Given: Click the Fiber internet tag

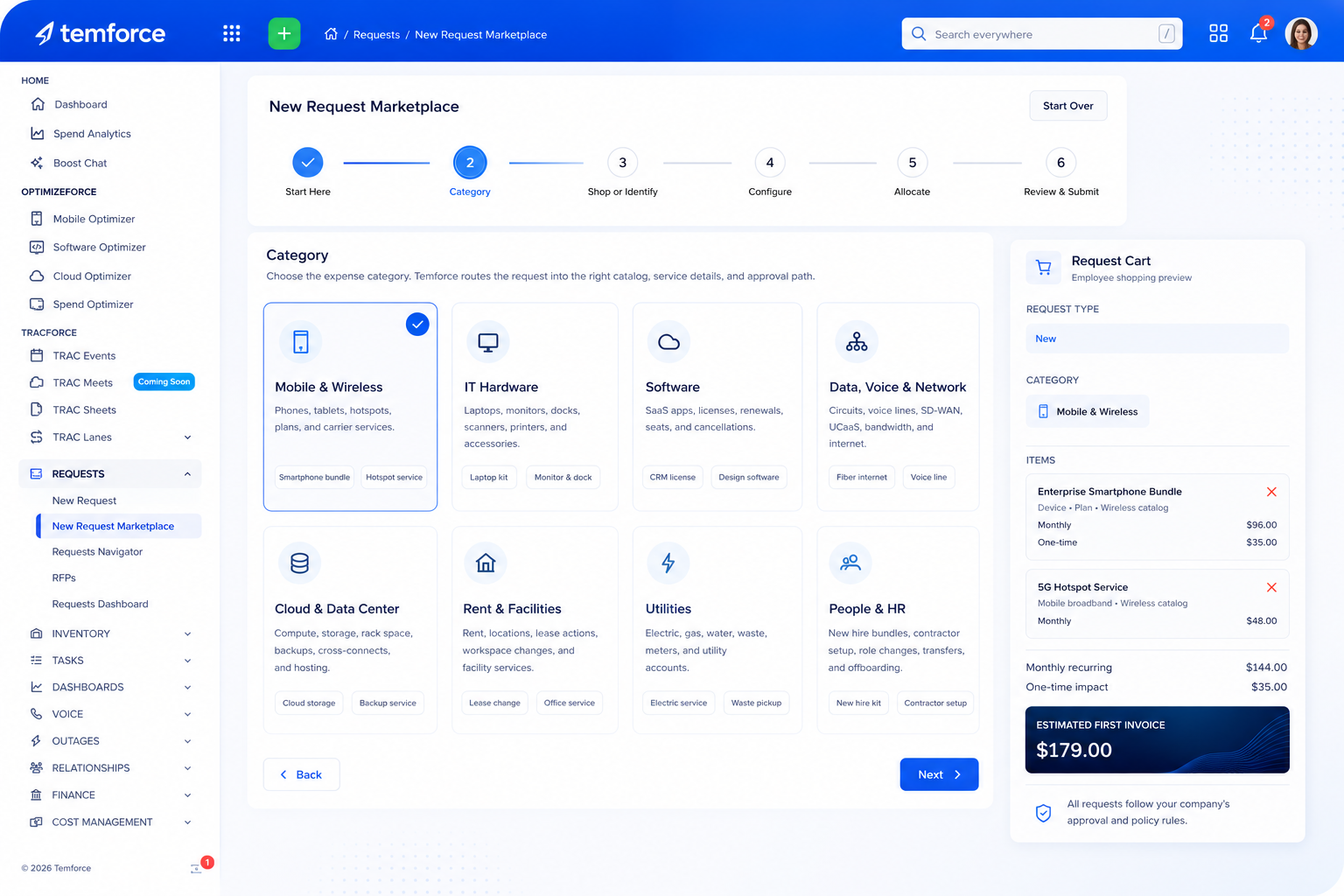Looking at the screenshot, I should point(862,477).
